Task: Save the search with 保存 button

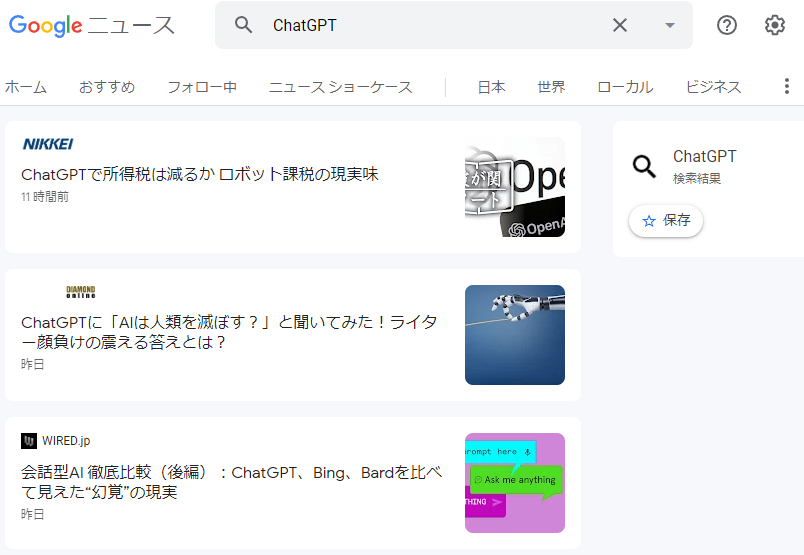Action: click(666, 221)
